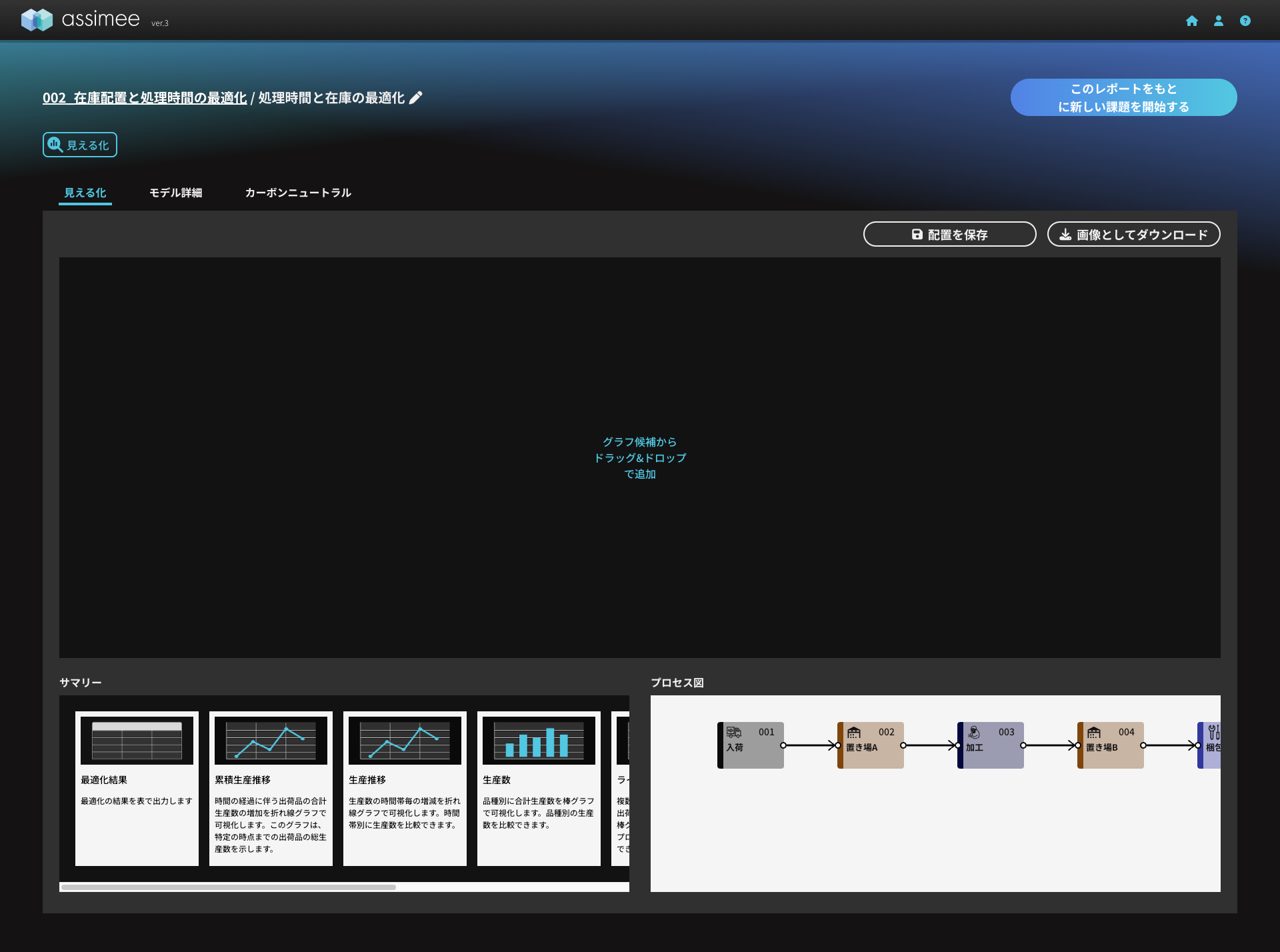Click 画像としてダウンロード button
The image size is (1280, 952).
click(1133, 235)
